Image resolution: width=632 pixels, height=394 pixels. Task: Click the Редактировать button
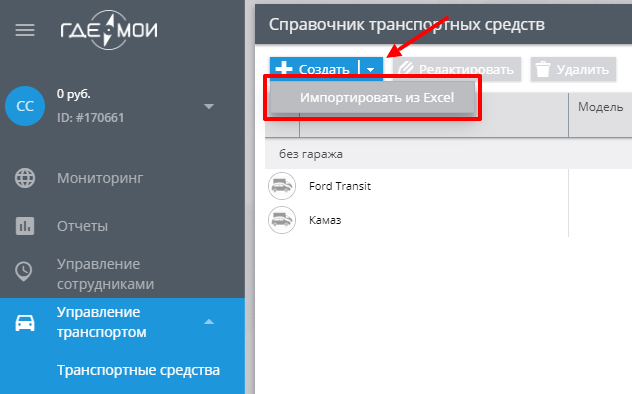[x=457, y=69]
